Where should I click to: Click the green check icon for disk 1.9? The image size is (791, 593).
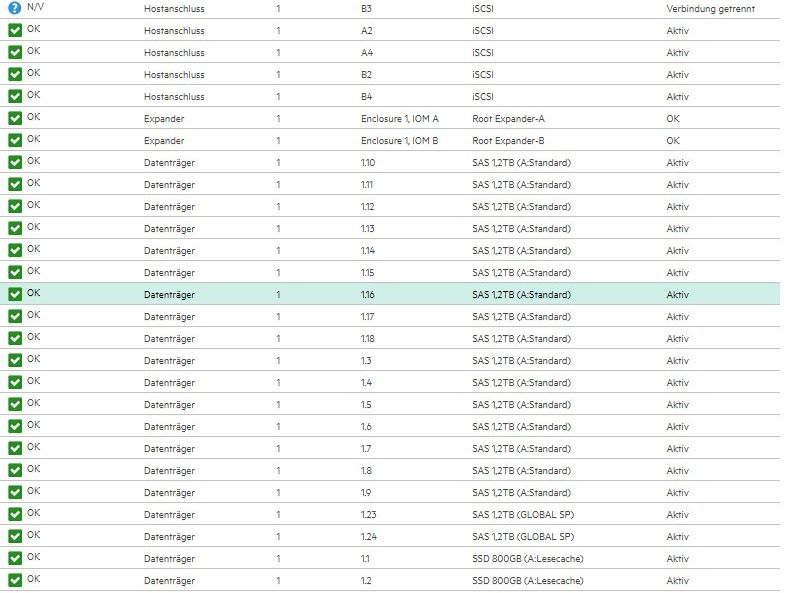point(15,493)
